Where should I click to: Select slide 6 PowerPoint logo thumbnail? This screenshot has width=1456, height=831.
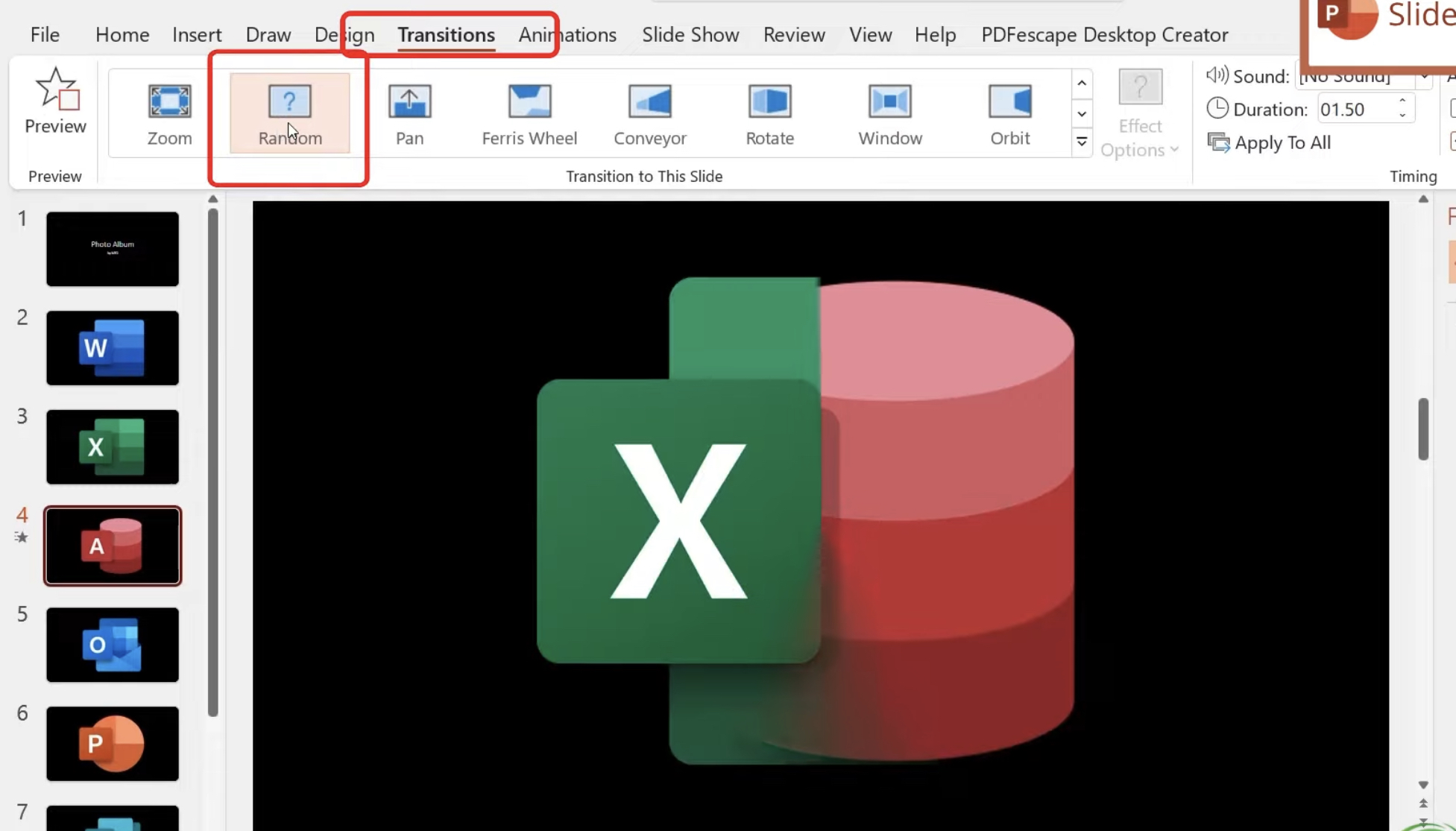(x=113, y=744)
